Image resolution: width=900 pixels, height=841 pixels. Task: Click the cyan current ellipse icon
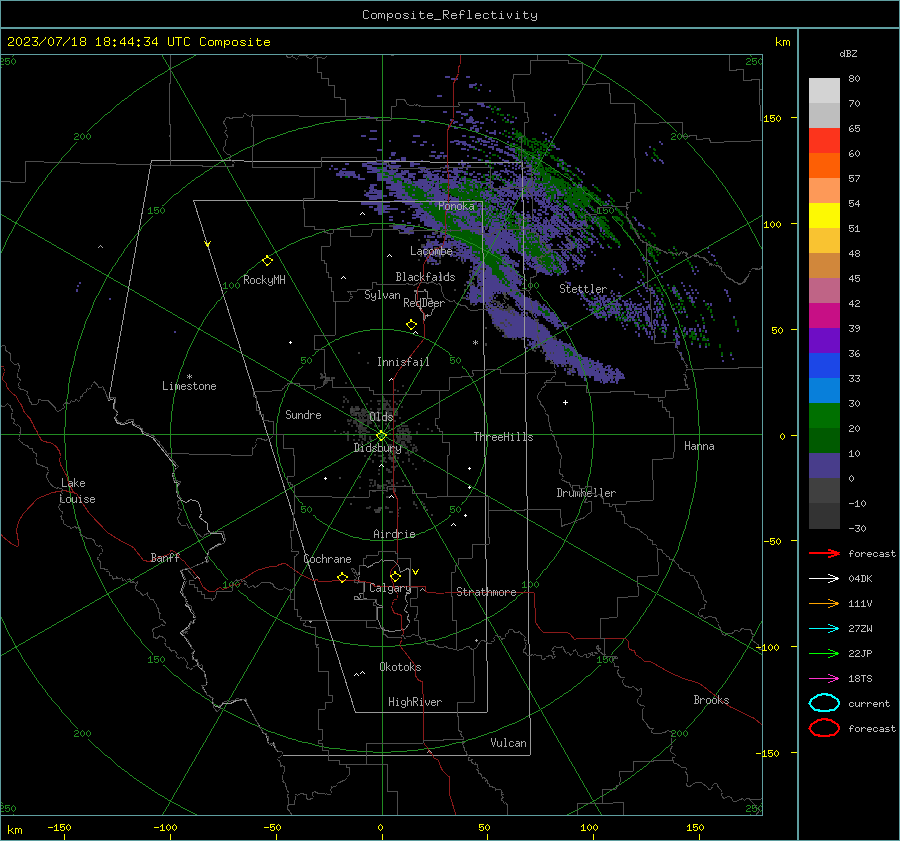pyautogui.click(x=824, y=703)
